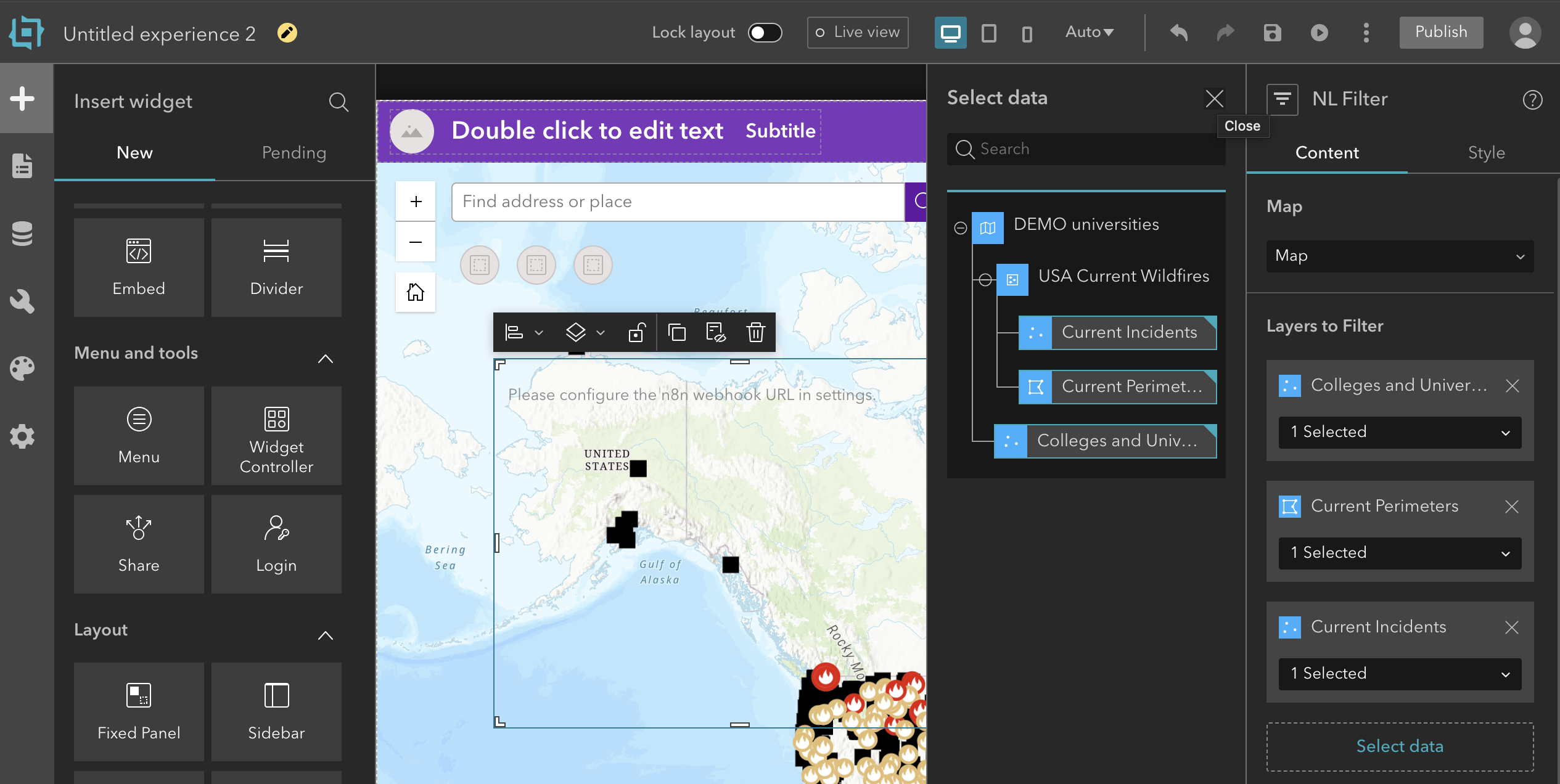Screen dimensions: 1560x784
Task: Collapse the Menu and tools section
Action: coord(326,359)
